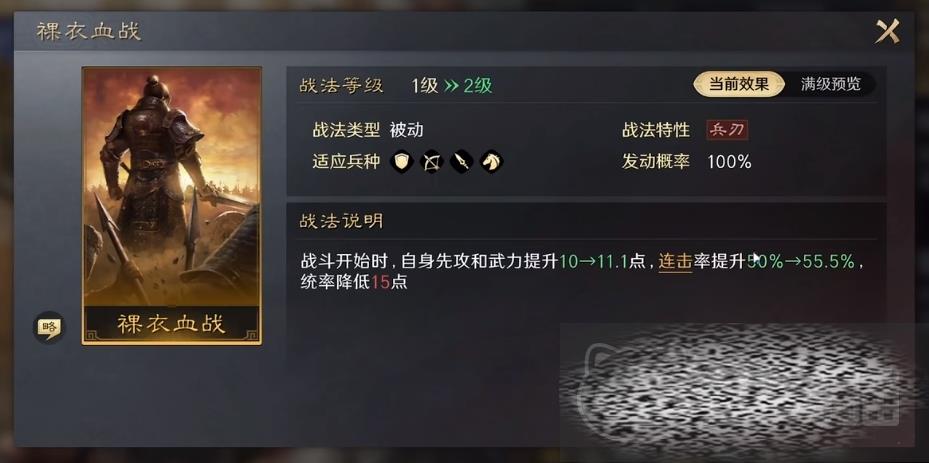This screenshot has height=463, width=929.
Task: Tap the 兵刃 trait tag
Action: [727, 130]
